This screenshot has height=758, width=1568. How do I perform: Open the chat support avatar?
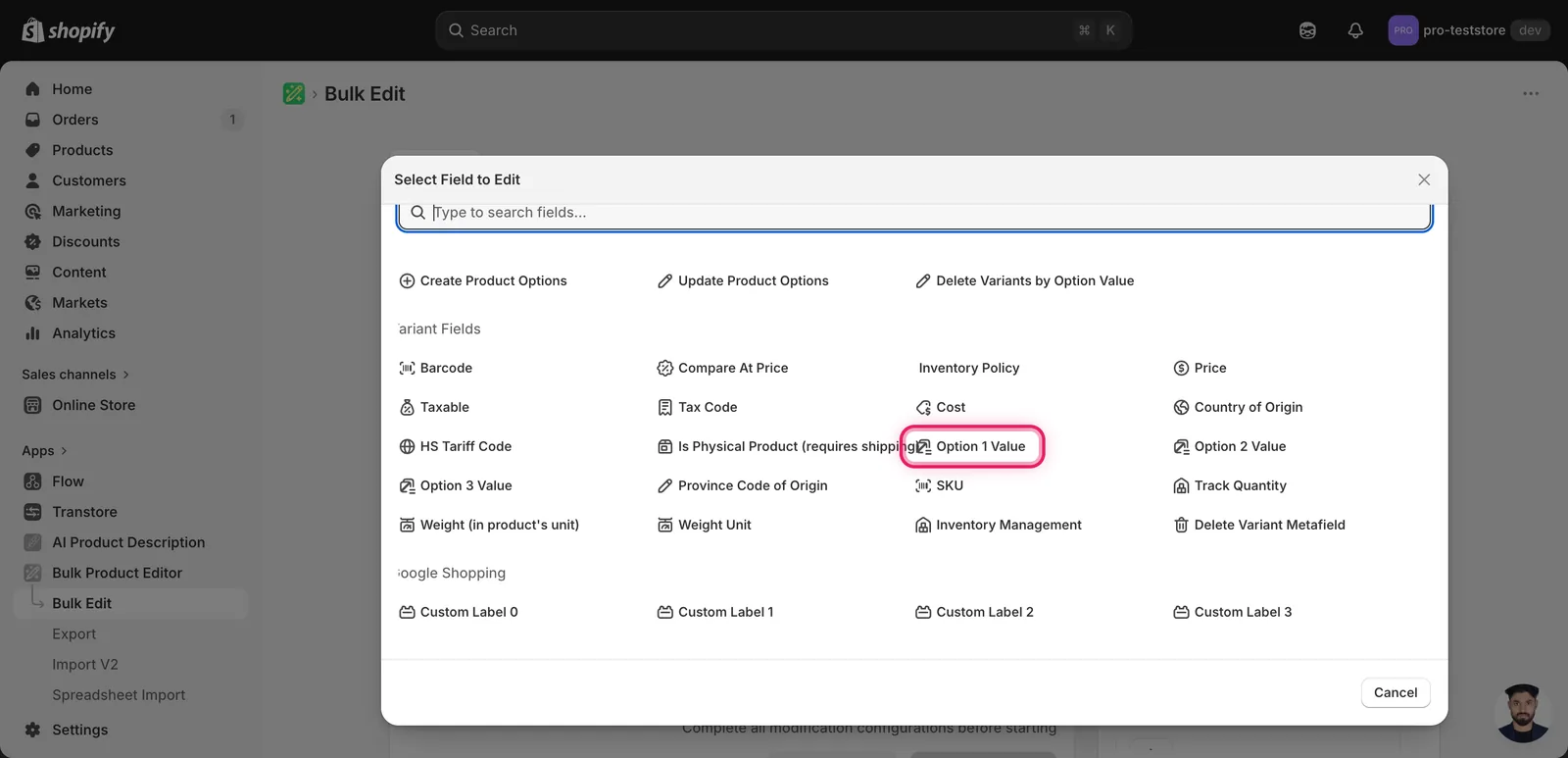coord(1522,713)
